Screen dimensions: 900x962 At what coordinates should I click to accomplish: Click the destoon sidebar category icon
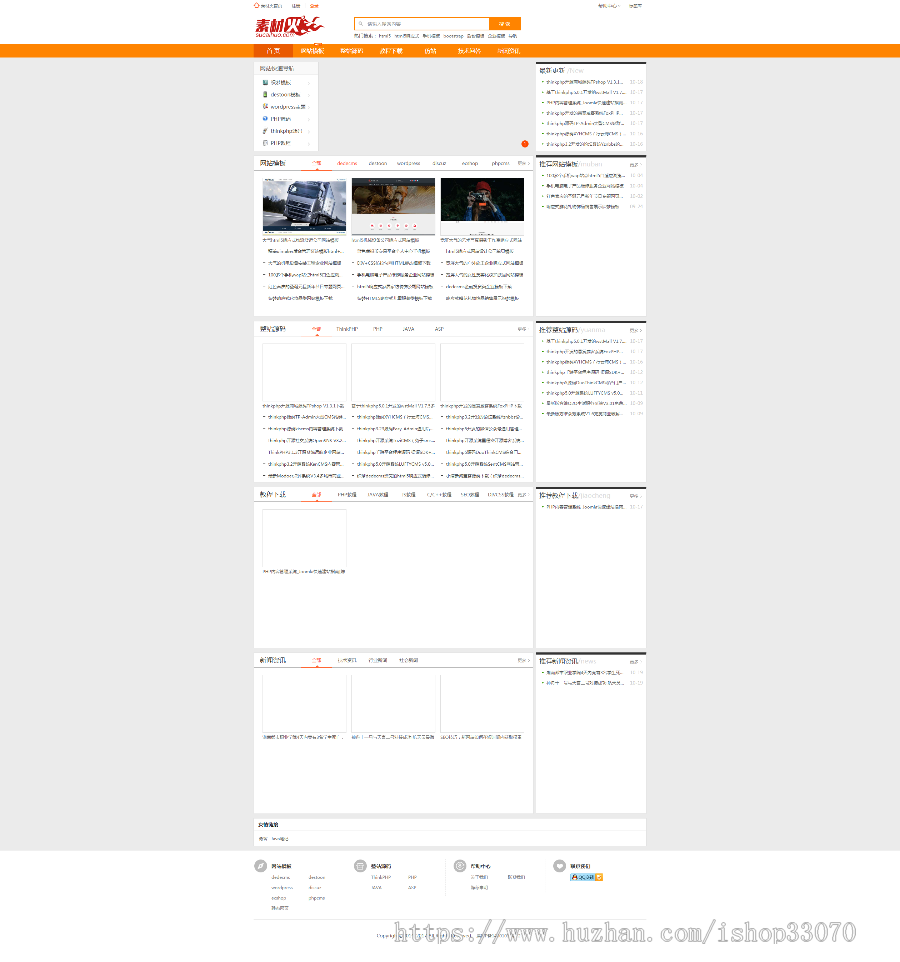point(265,94)
